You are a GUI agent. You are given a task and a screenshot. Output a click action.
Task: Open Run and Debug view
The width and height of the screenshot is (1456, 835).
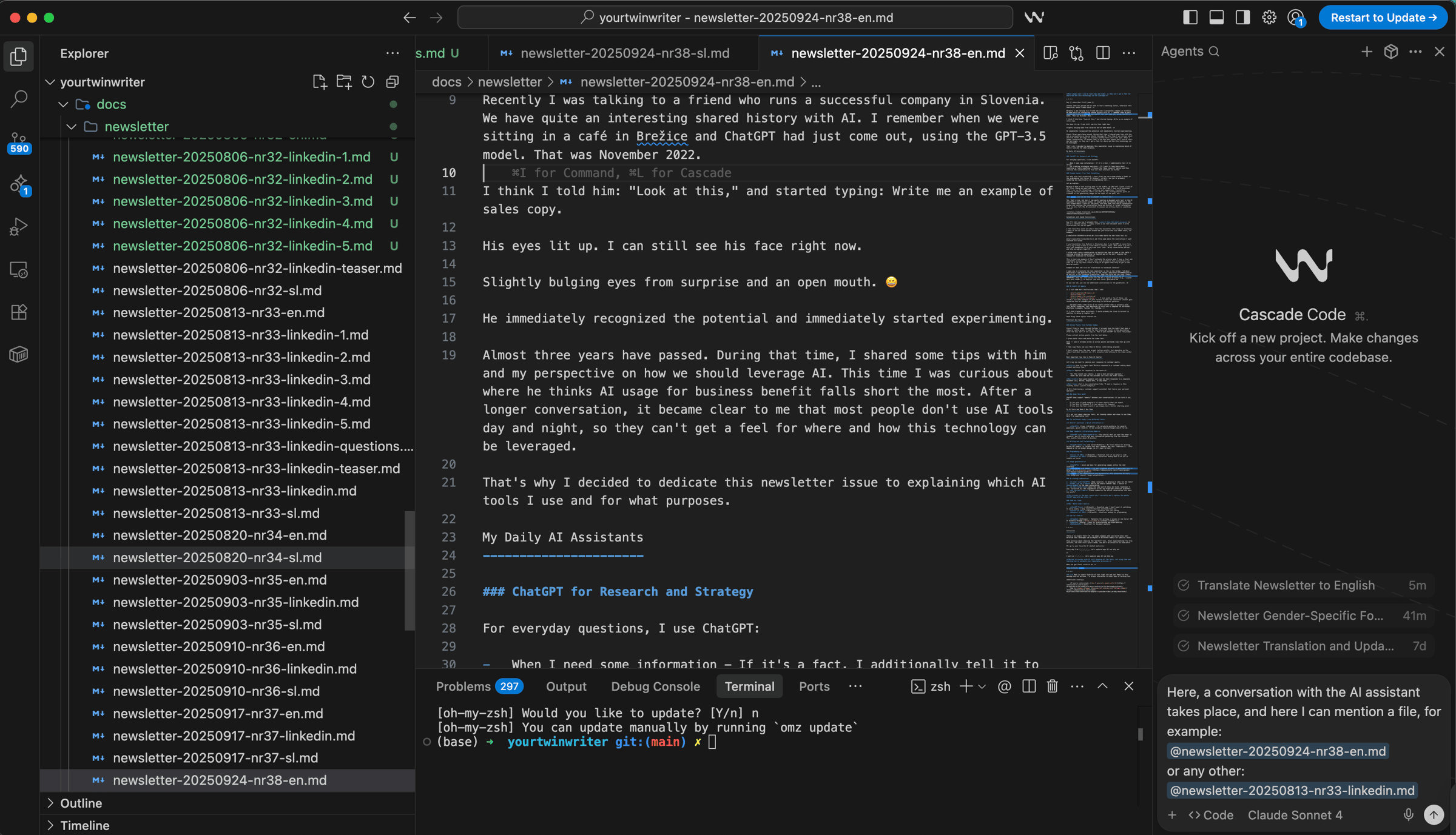pos(19,227)
